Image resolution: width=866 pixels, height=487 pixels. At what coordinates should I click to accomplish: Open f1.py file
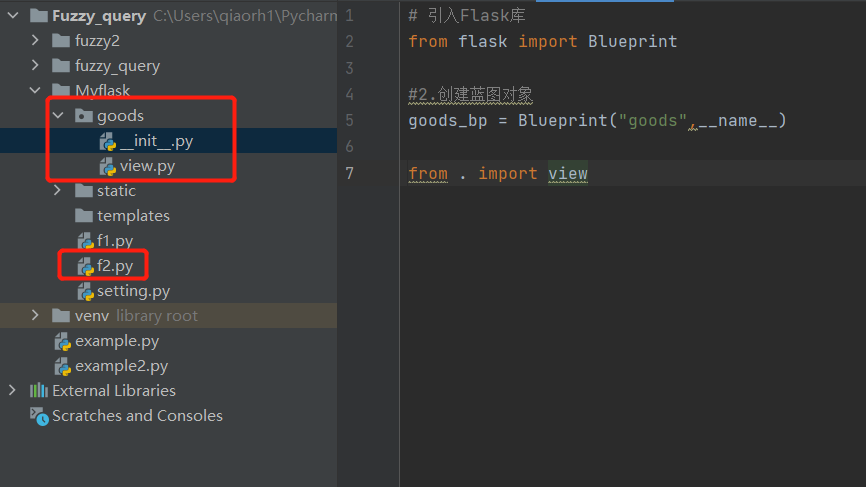pyautogui.click(x=115, y=241)
